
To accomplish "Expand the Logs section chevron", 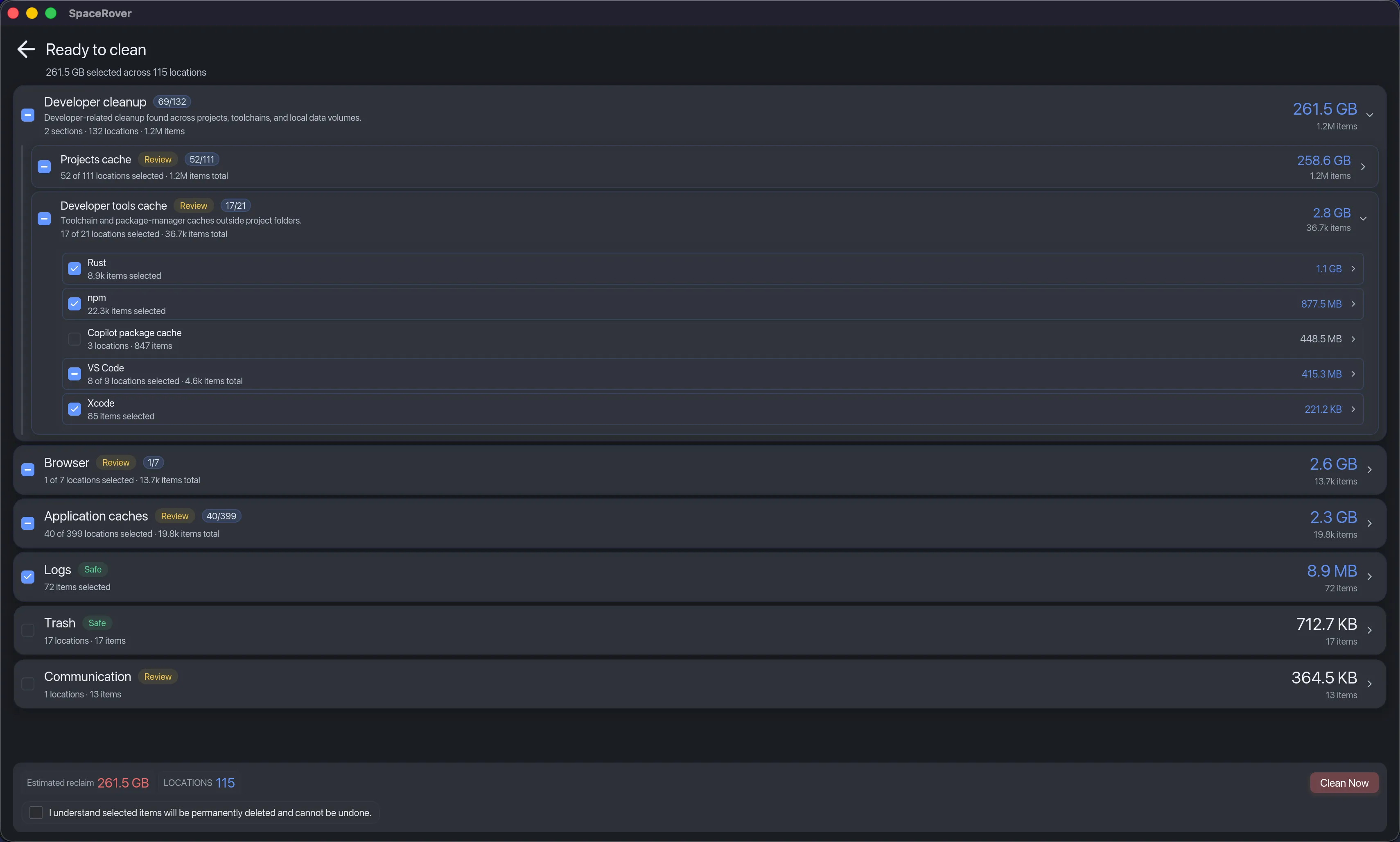I will pos(1369,577).
